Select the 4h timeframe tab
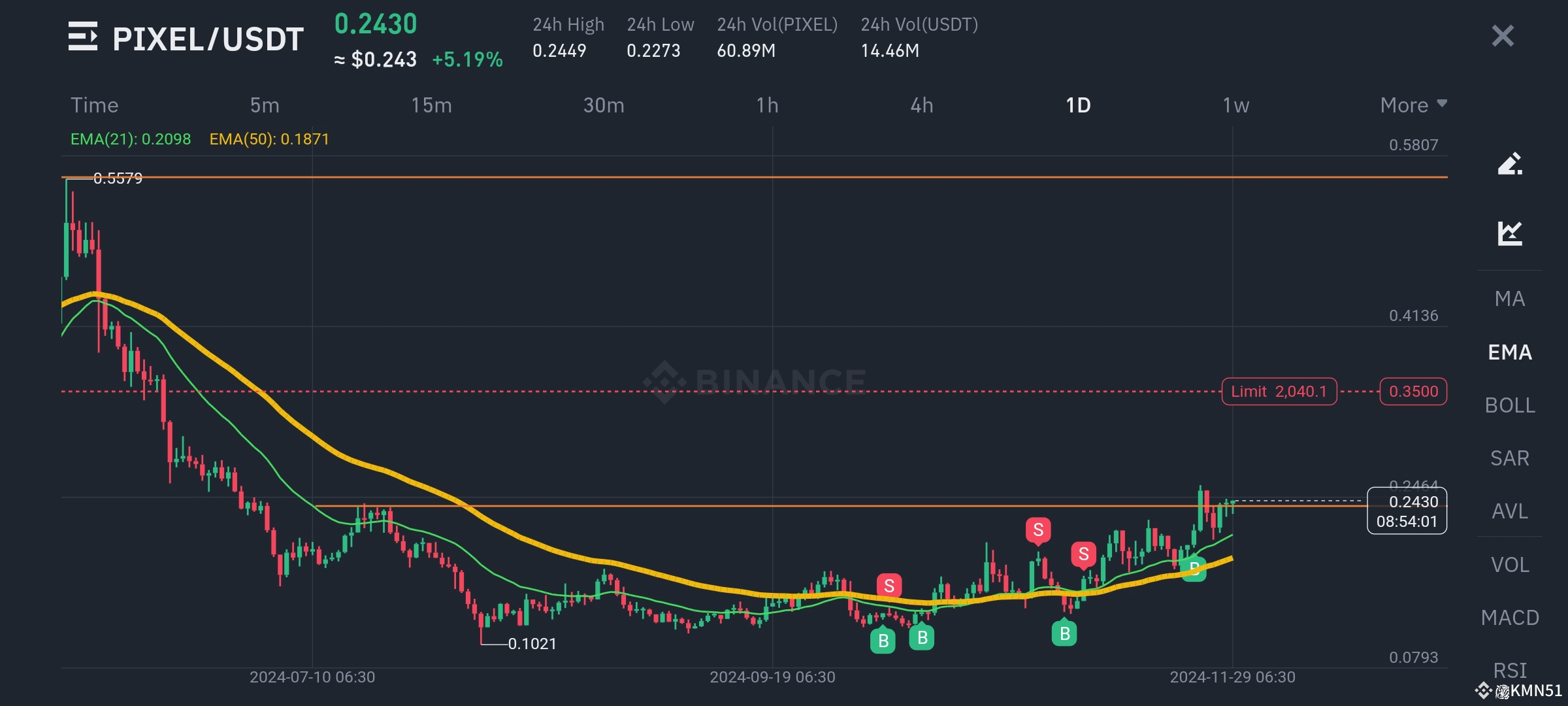 (x=923, y=105)
